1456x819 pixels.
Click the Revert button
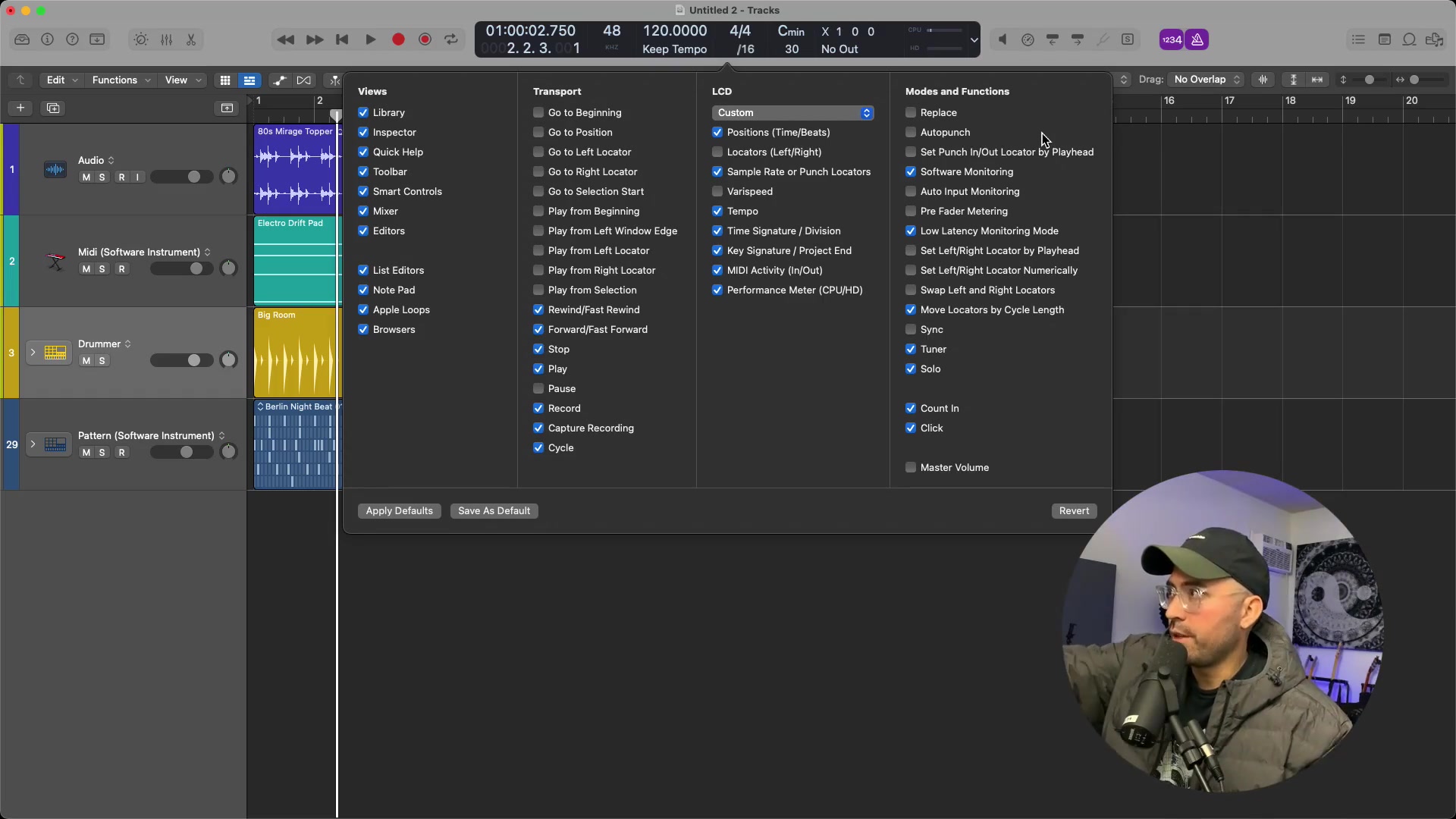click(1074, 510)
